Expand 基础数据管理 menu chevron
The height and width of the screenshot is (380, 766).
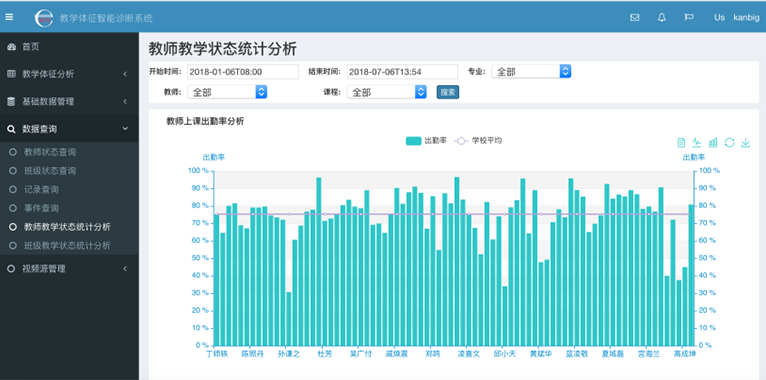(x=125, y=101)
